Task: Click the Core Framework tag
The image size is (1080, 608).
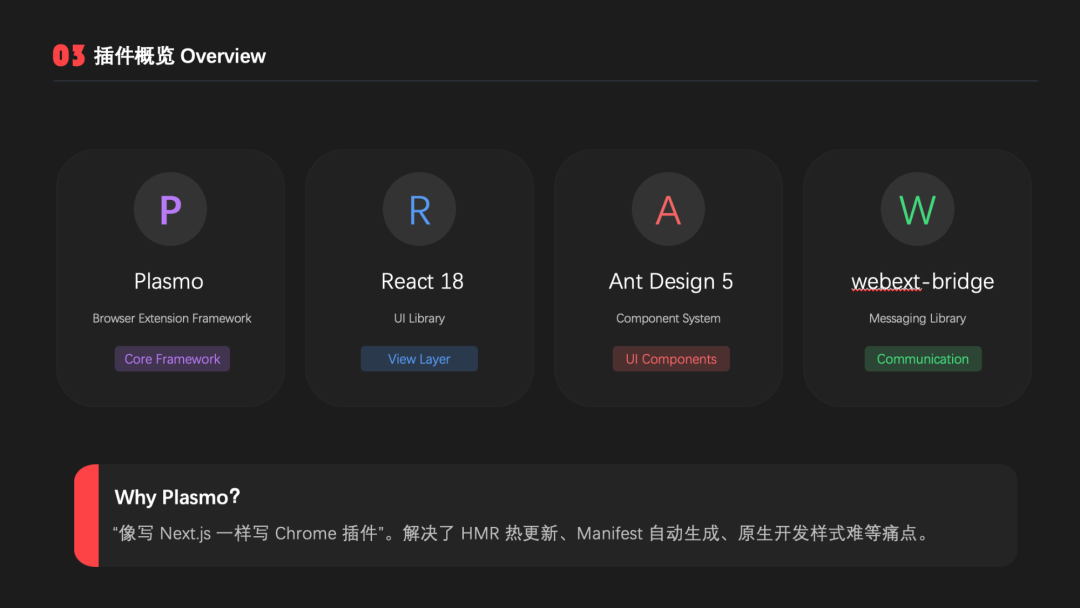Action: pos(172,359)
